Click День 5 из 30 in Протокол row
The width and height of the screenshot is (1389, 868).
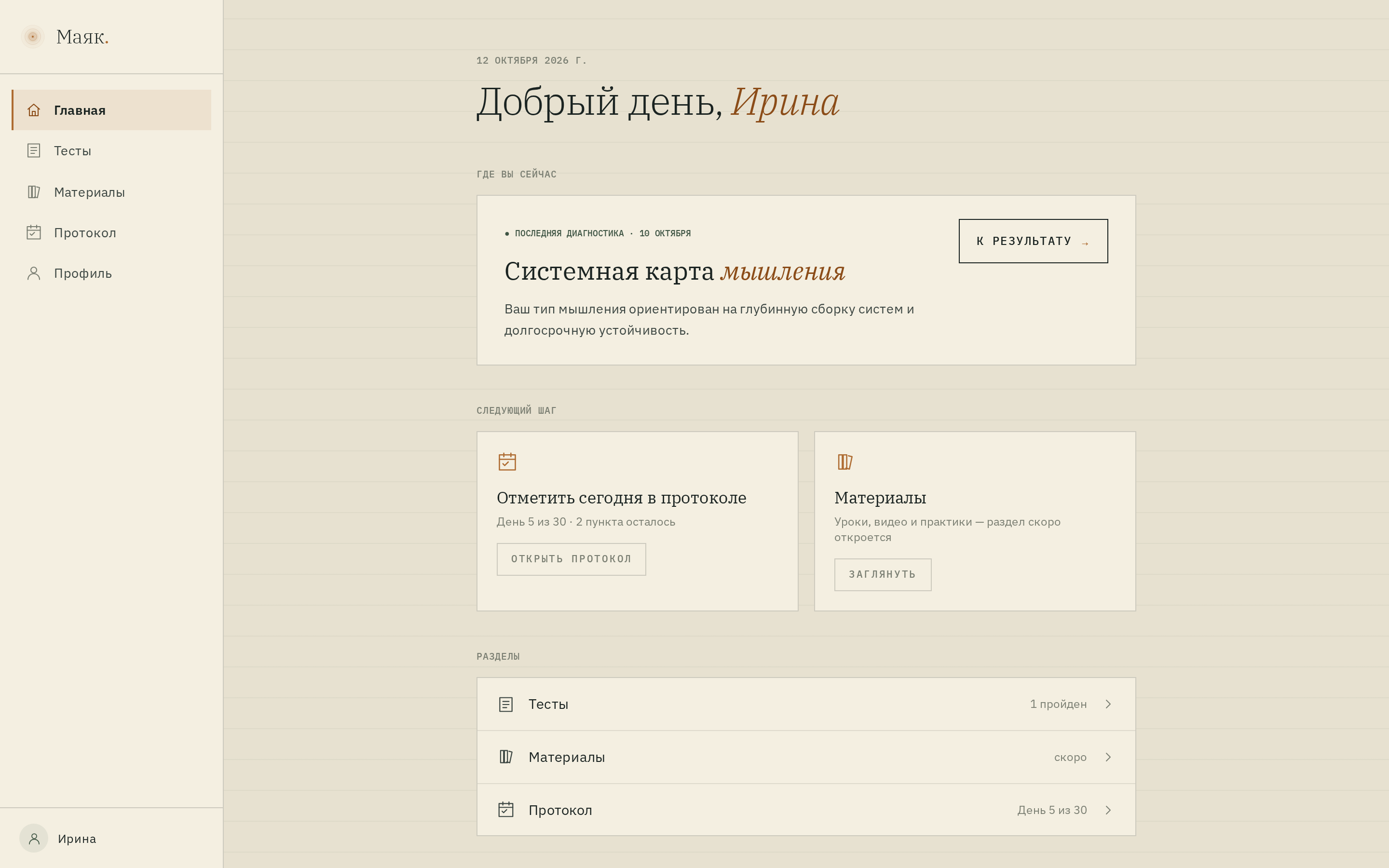(x=1052, y=810)
